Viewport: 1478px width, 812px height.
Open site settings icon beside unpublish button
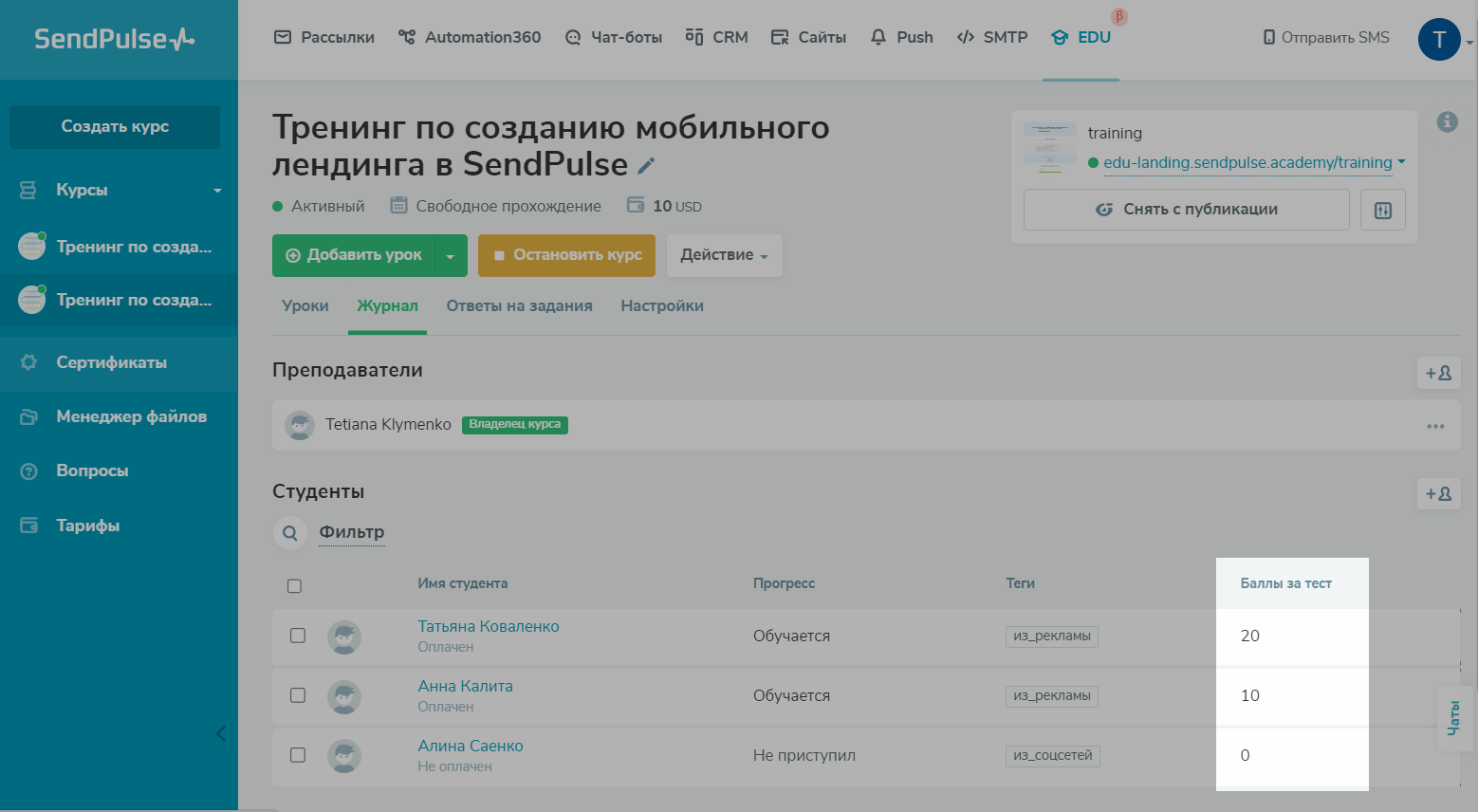(x=1382, y=210)
